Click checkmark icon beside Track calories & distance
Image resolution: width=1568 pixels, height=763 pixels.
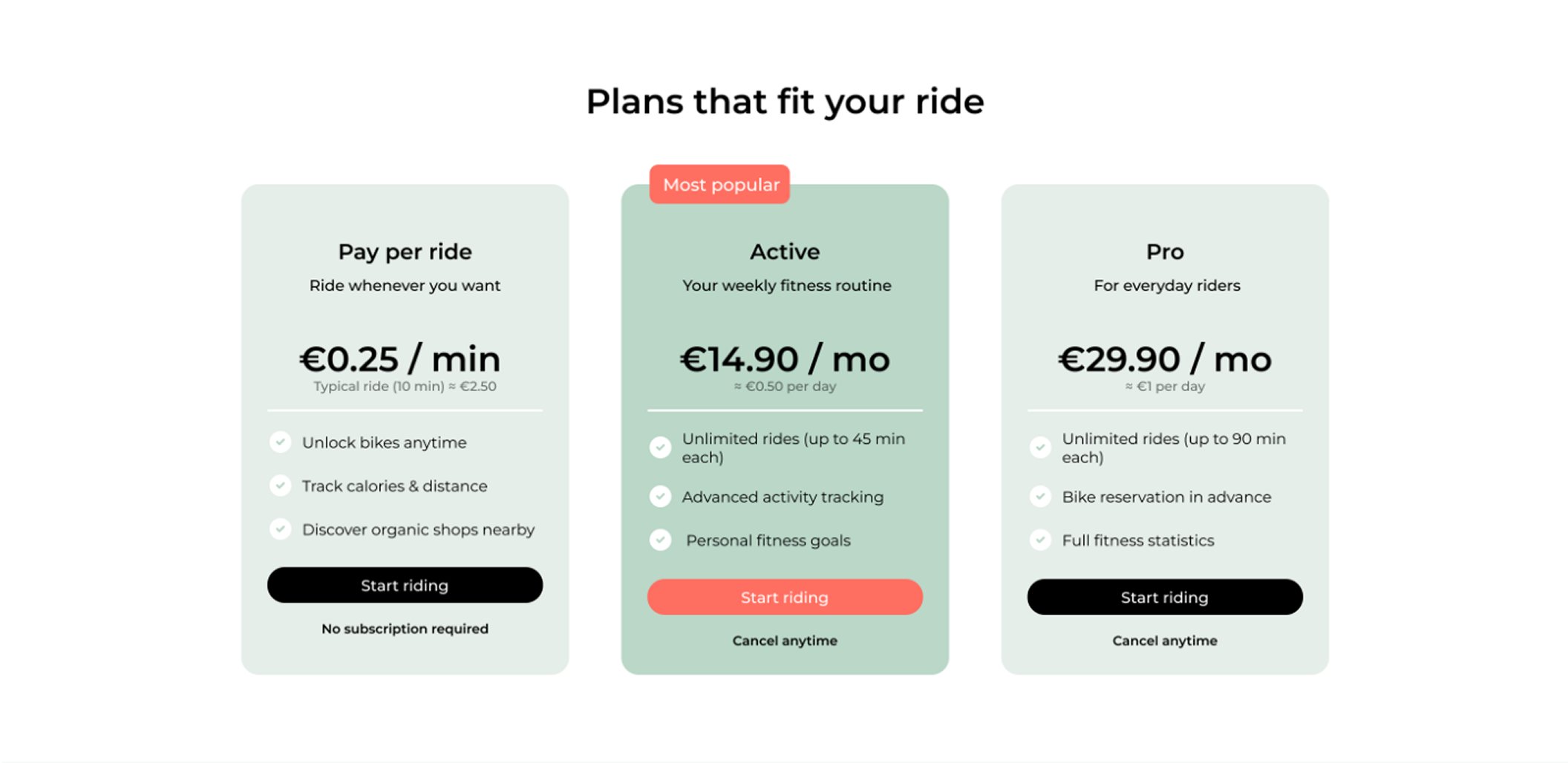pos(280,485)
